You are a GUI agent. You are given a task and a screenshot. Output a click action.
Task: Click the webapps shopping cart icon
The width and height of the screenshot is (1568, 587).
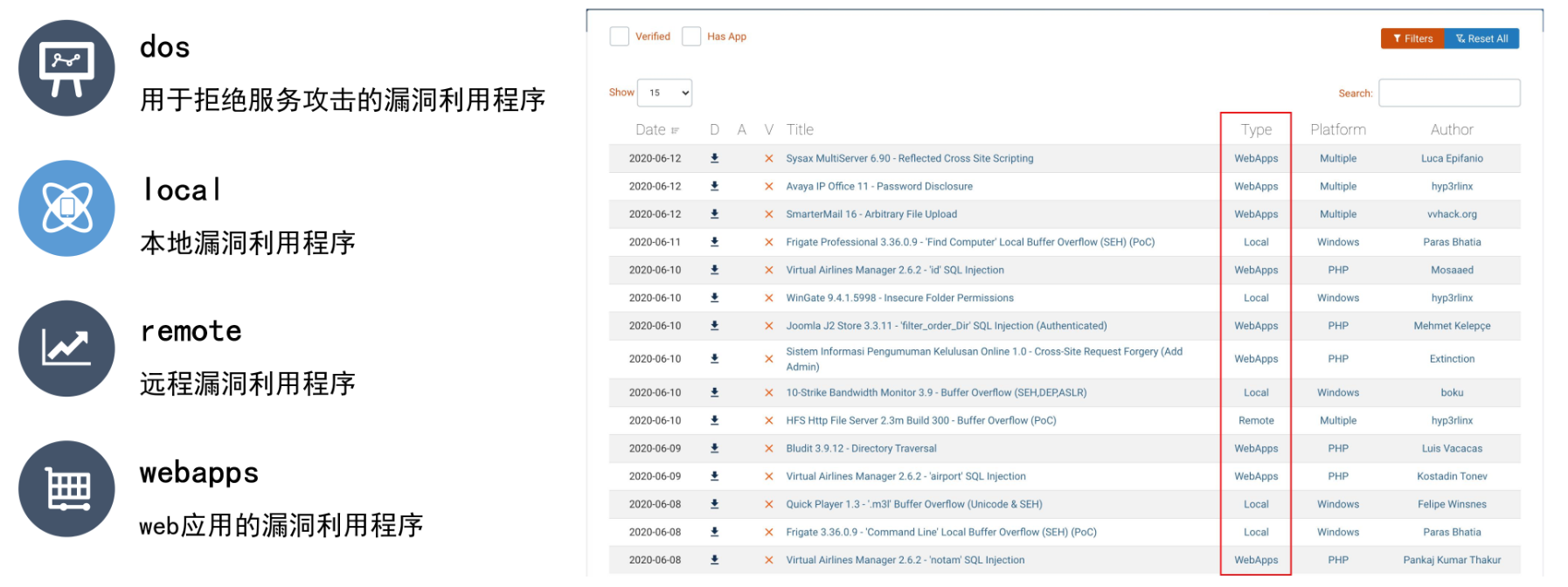66,488
